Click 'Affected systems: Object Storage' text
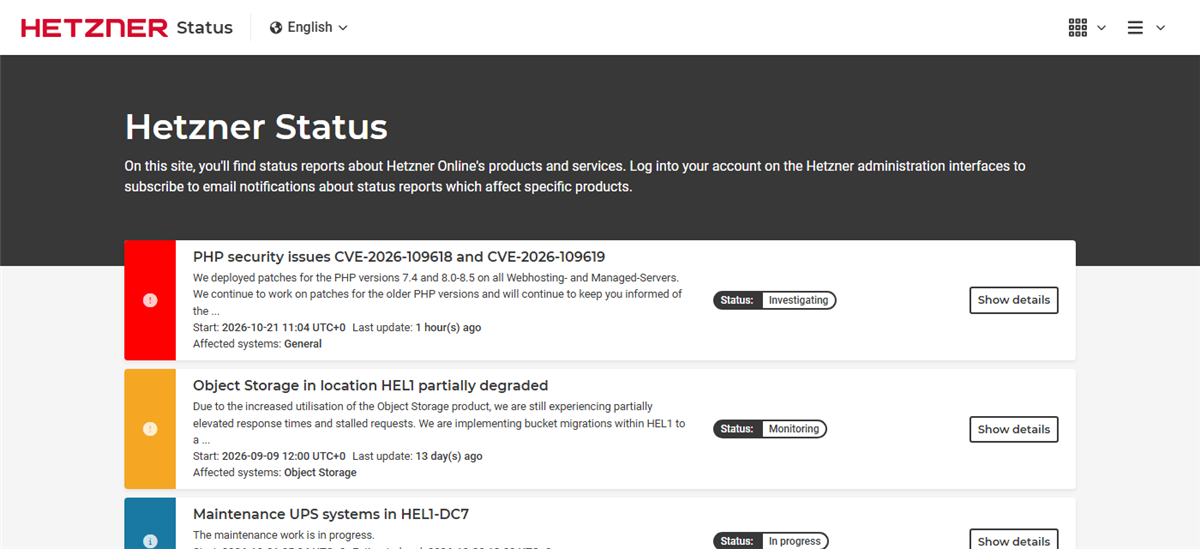 [275, 472]
